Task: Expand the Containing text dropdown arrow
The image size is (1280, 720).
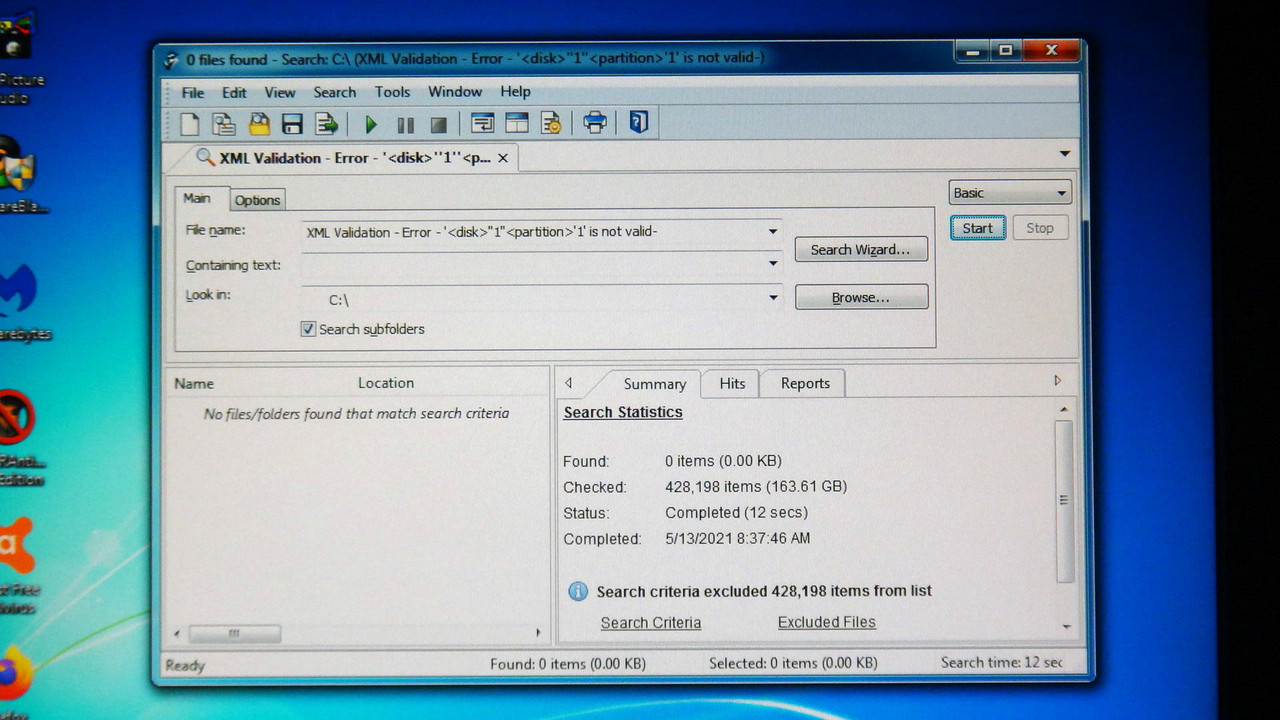Action: click(x=772, y=264)
